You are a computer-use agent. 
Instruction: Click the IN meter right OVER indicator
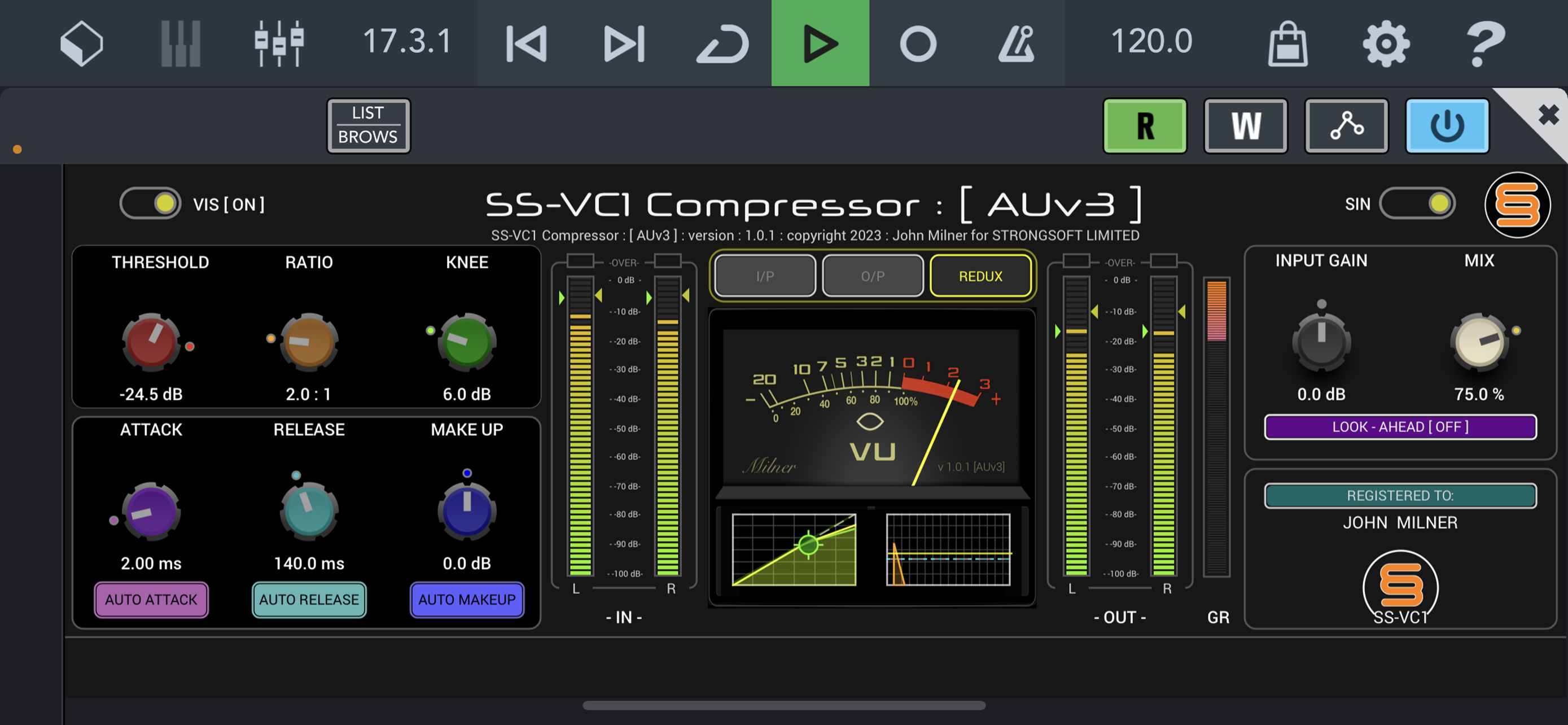(x=668, y=261)
